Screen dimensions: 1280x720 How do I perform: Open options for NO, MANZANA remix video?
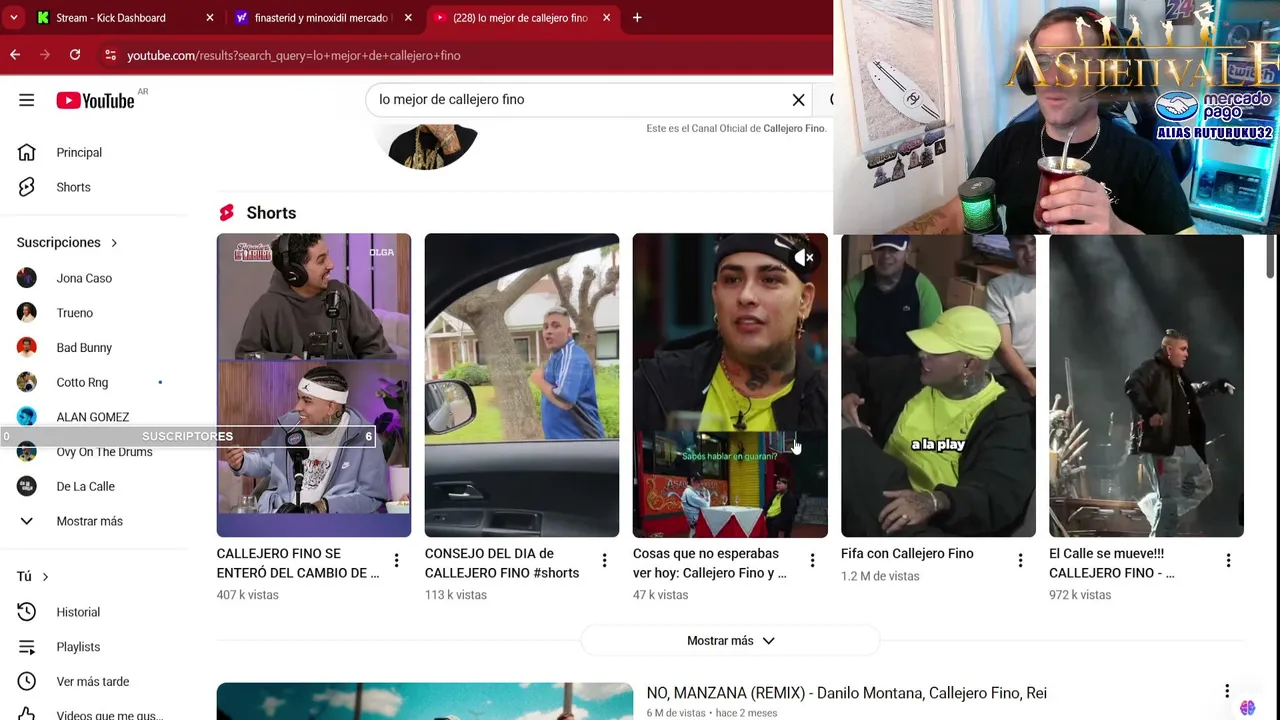coord(1227,692)
